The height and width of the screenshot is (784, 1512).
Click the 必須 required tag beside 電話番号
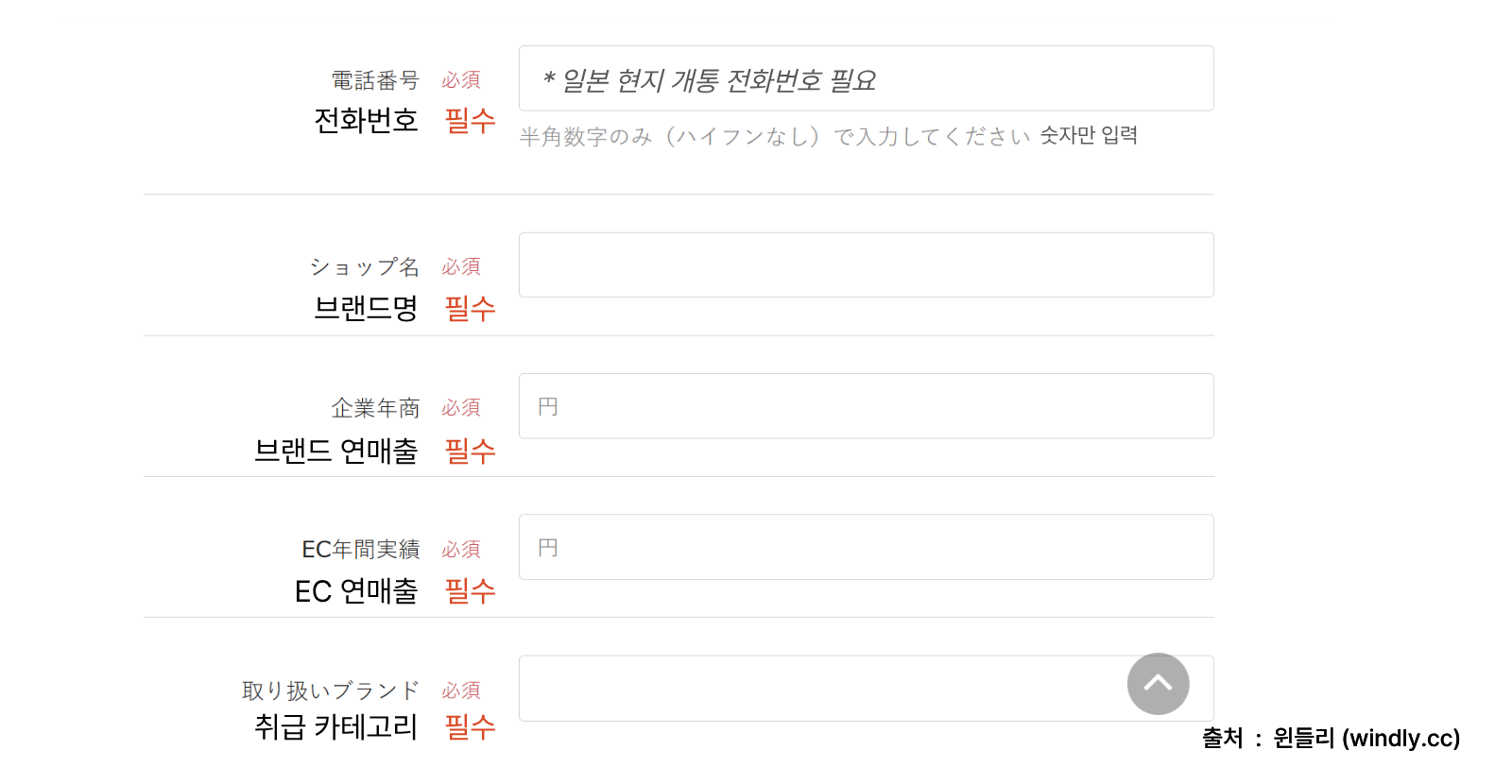460,80
